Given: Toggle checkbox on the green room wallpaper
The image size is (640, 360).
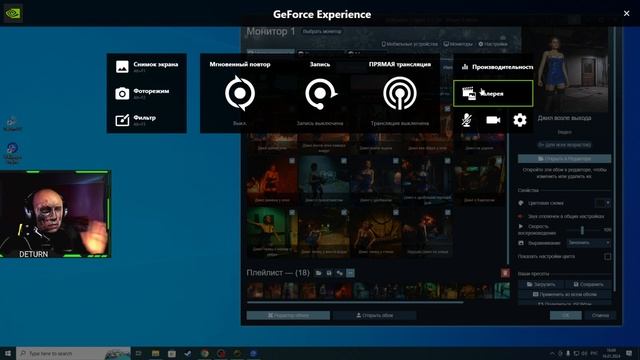Looking at the screenshot, I should [292, 212].
